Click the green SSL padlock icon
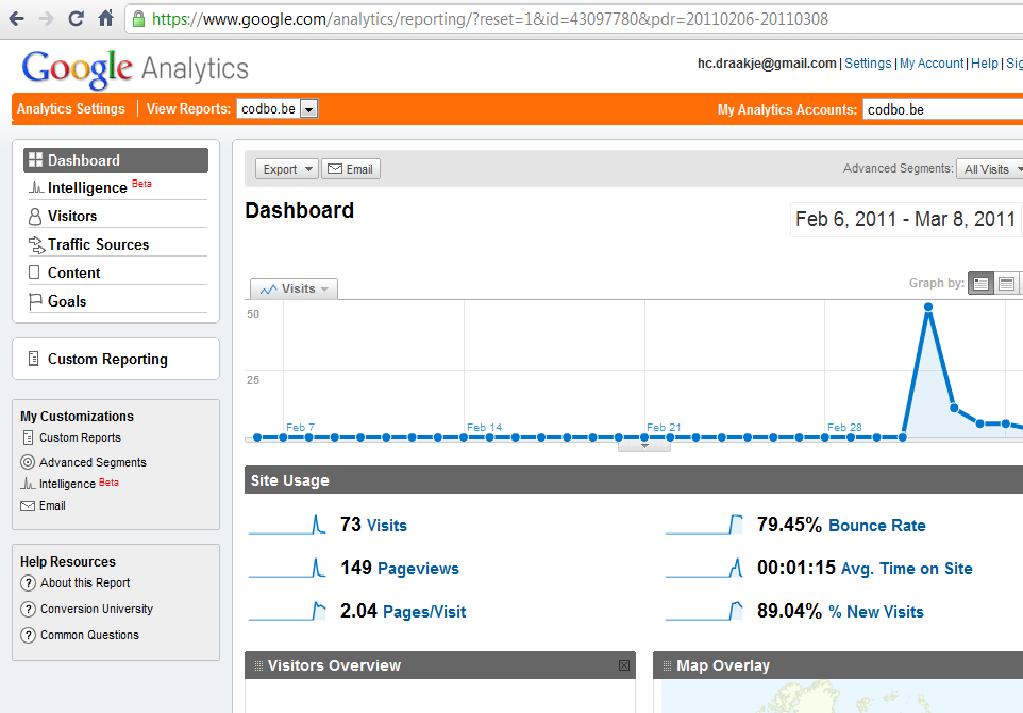The image size is (1023, 713). point(138,18)
